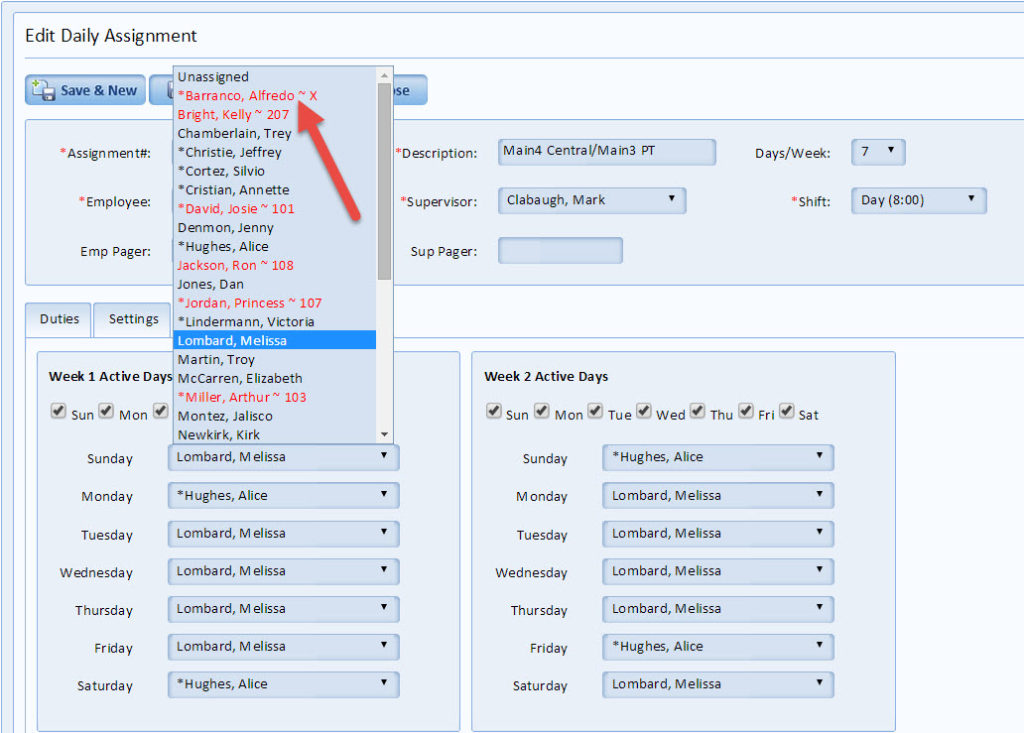Choose *David, Josie ~ 101 entry

coord(274,209)
